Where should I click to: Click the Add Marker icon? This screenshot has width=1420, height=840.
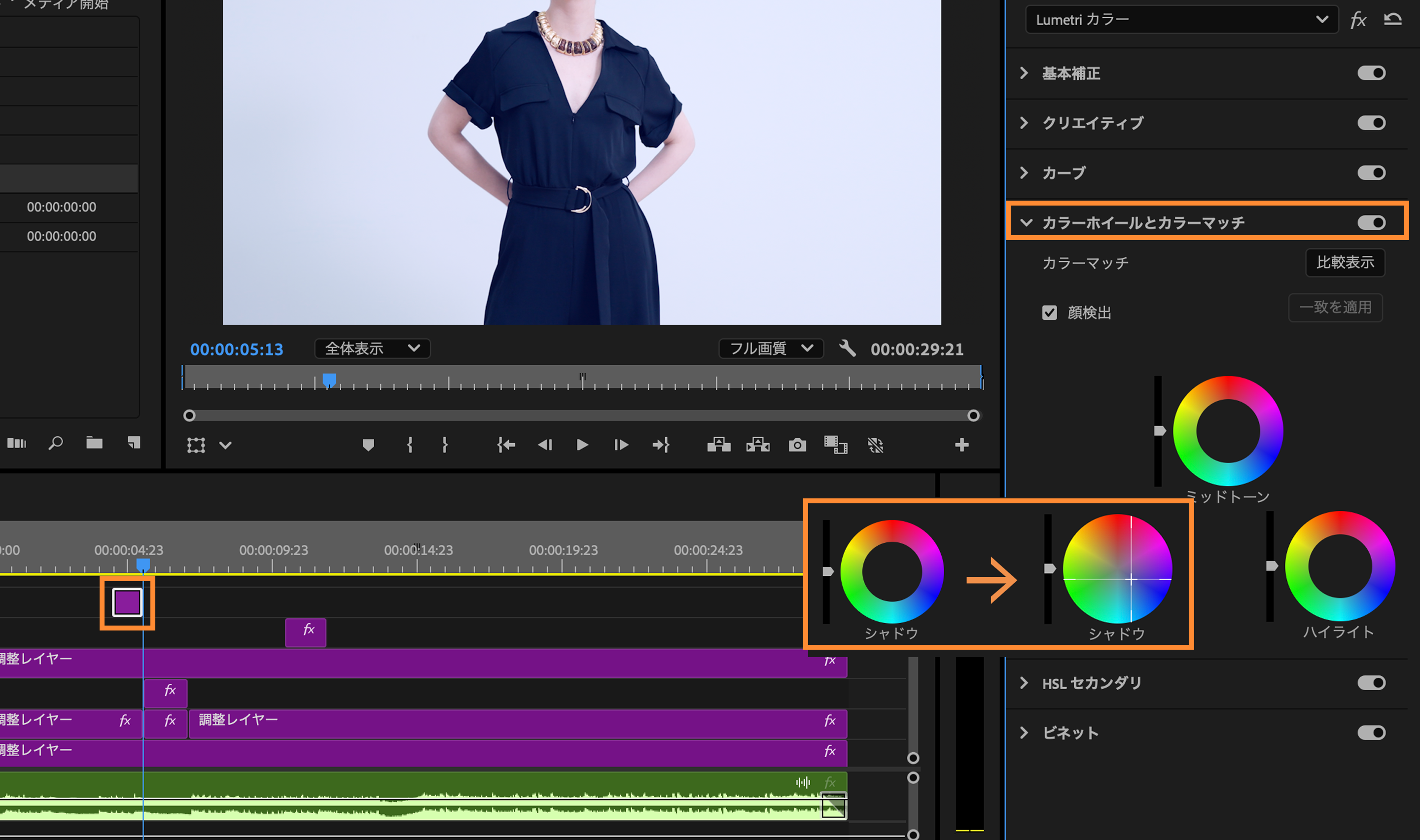(x=368, y=445)
